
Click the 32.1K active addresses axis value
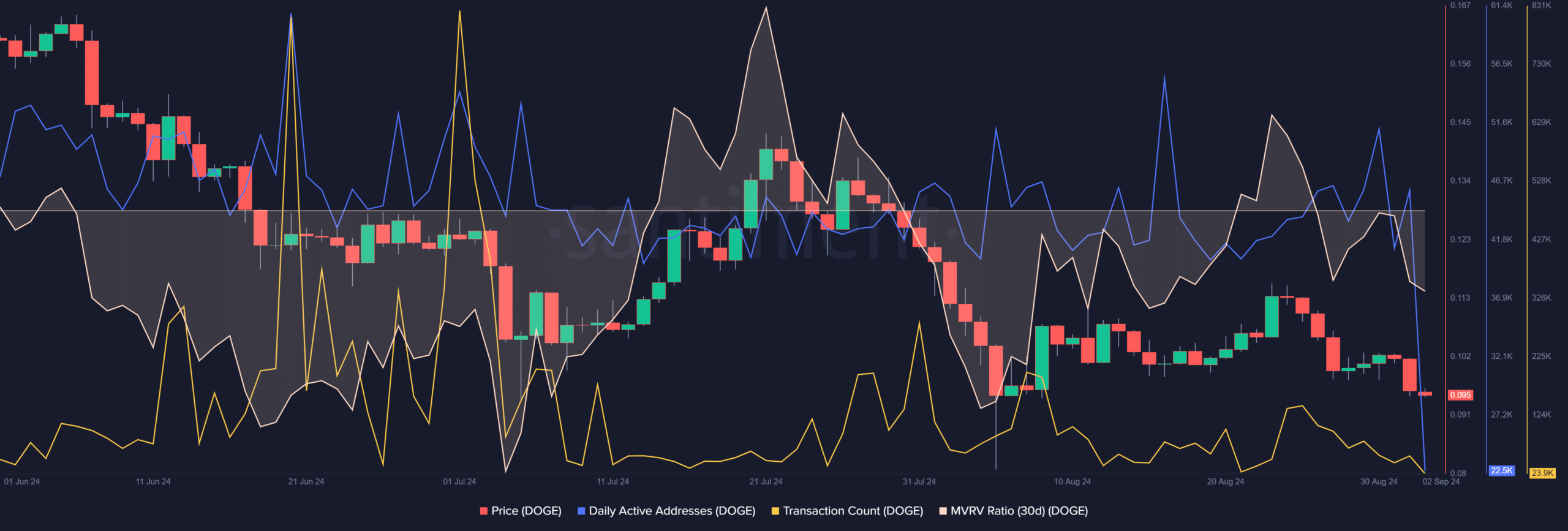pos(1502,356)
